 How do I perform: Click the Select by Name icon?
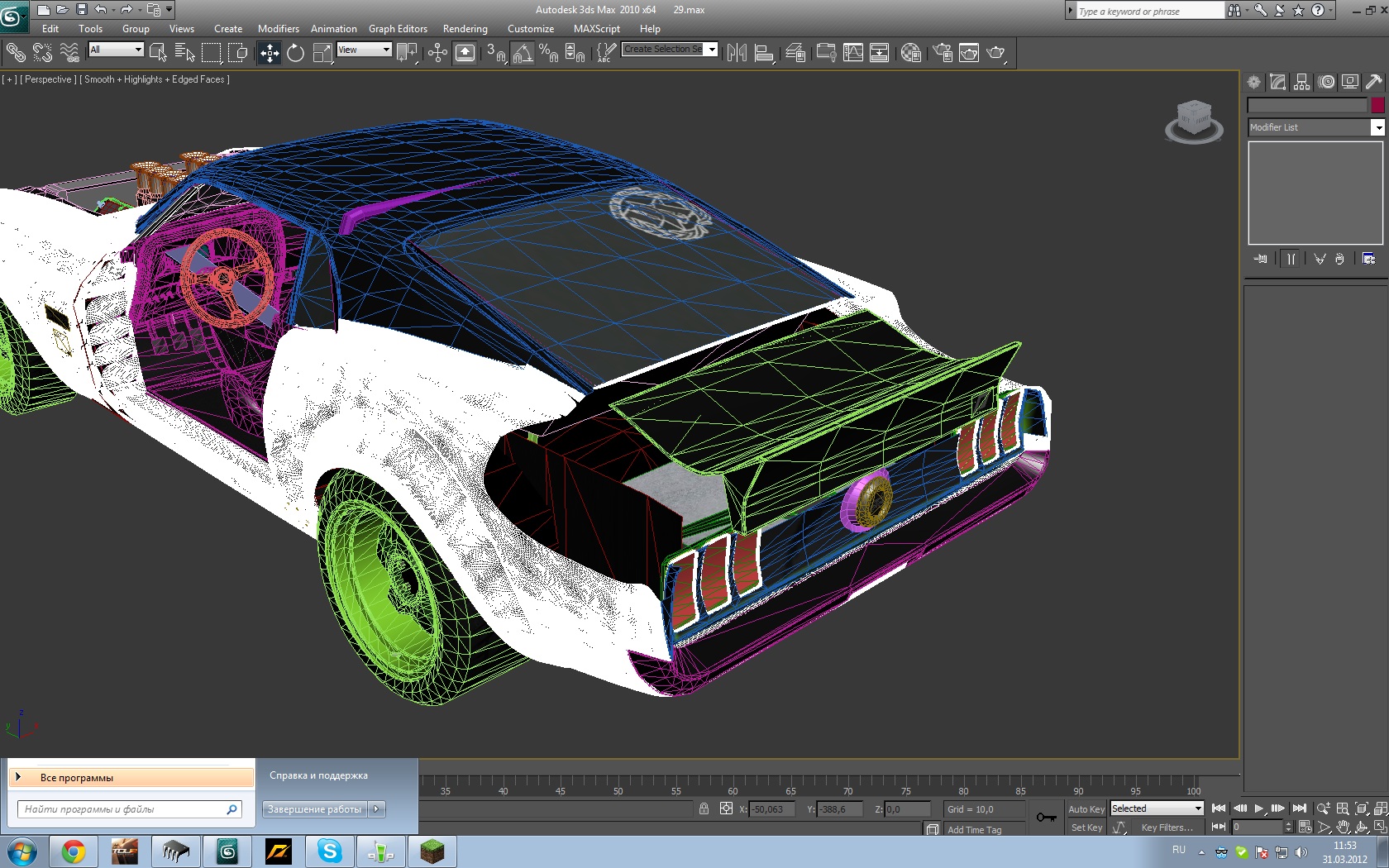(184, 54)
